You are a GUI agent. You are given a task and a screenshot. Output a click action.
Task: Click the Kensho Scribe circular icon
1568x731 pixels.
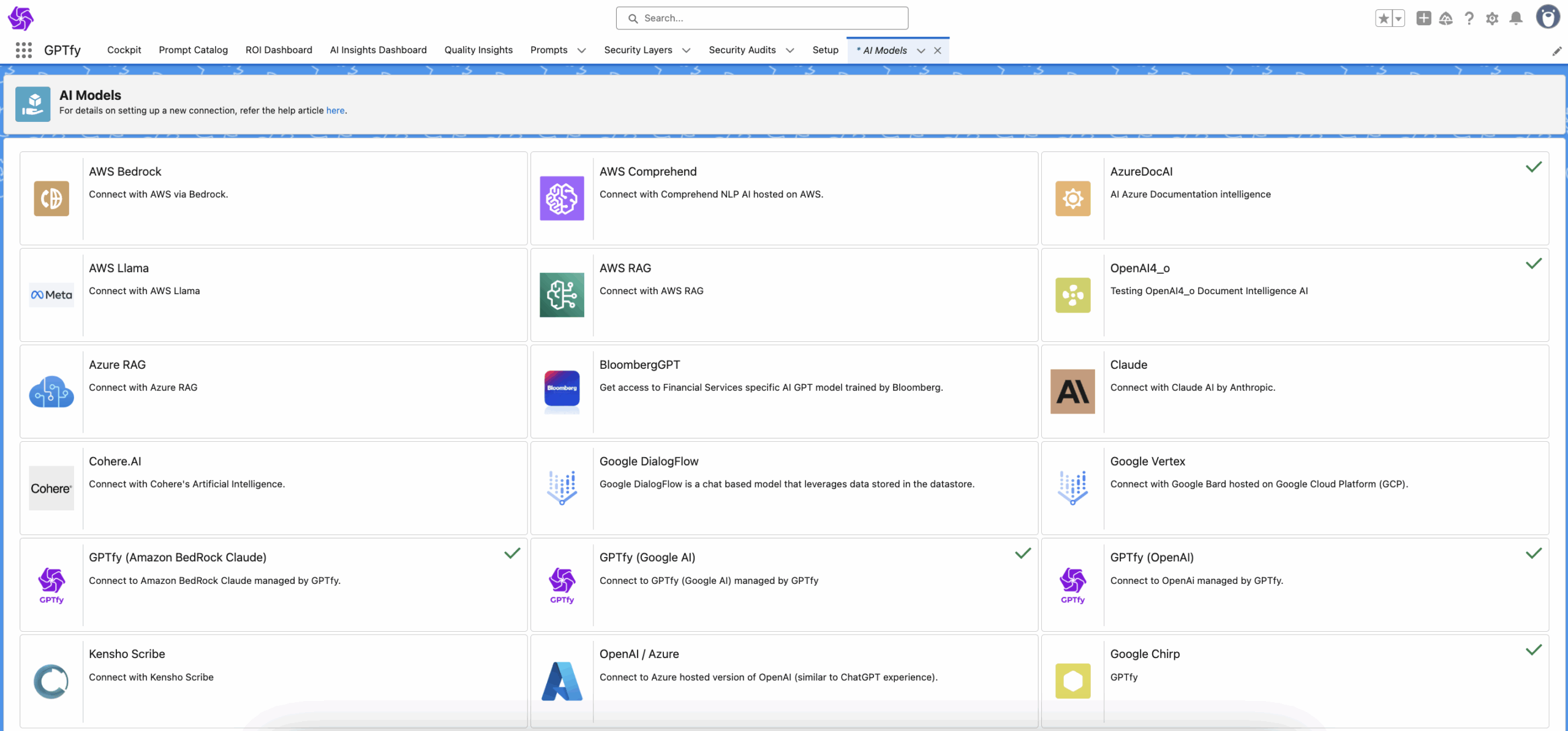51,681
